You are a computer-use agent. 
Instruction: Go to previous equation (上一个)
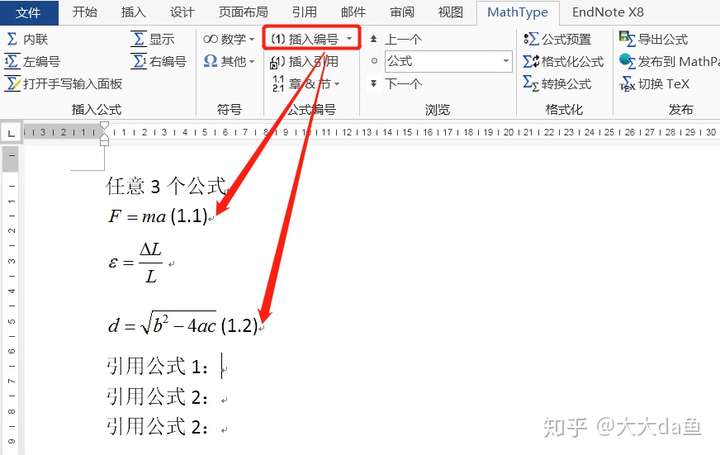(x=396, y=39)
